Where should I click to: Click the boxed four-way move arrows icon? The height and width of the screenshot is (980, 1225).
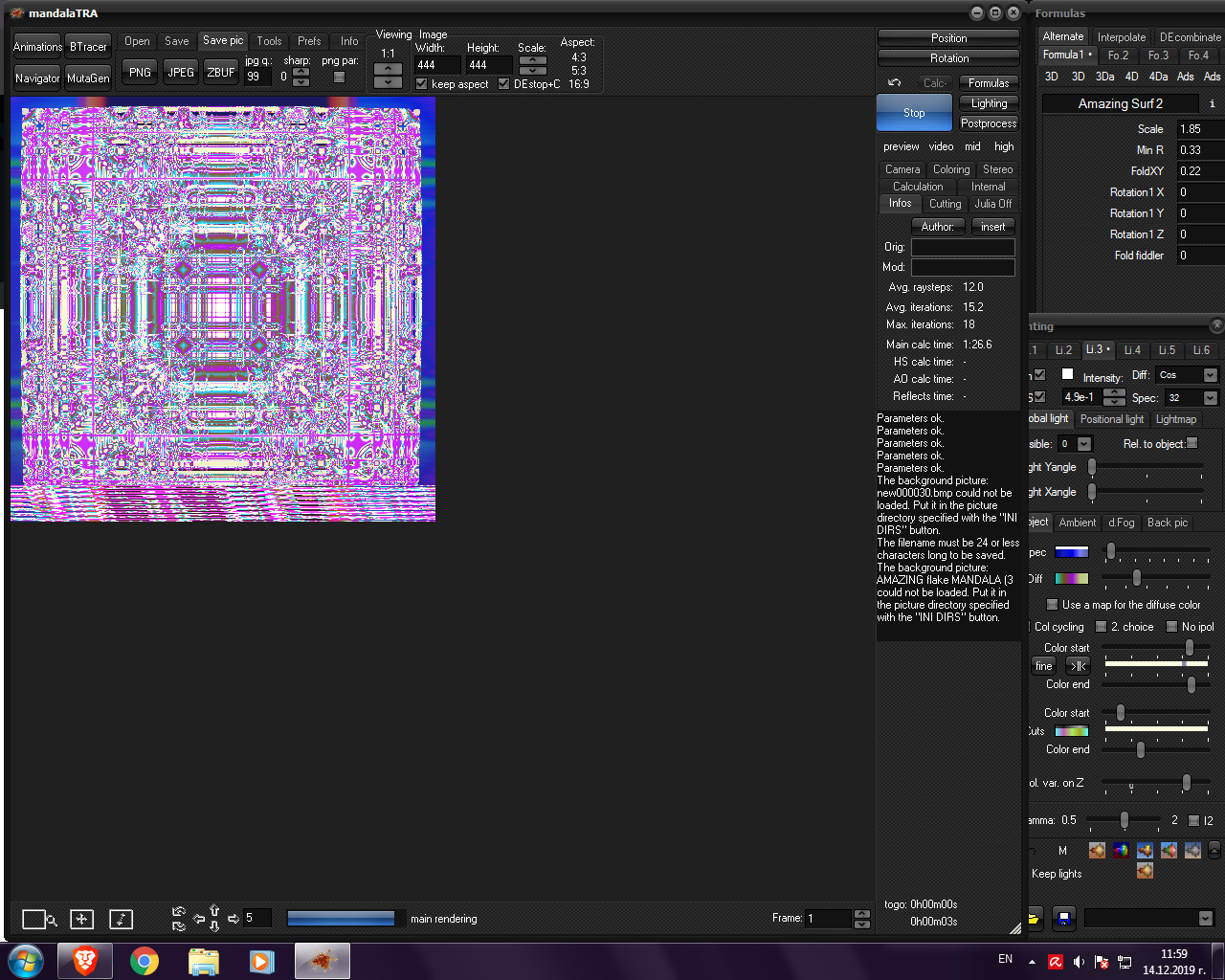click(x=81, y=919)
